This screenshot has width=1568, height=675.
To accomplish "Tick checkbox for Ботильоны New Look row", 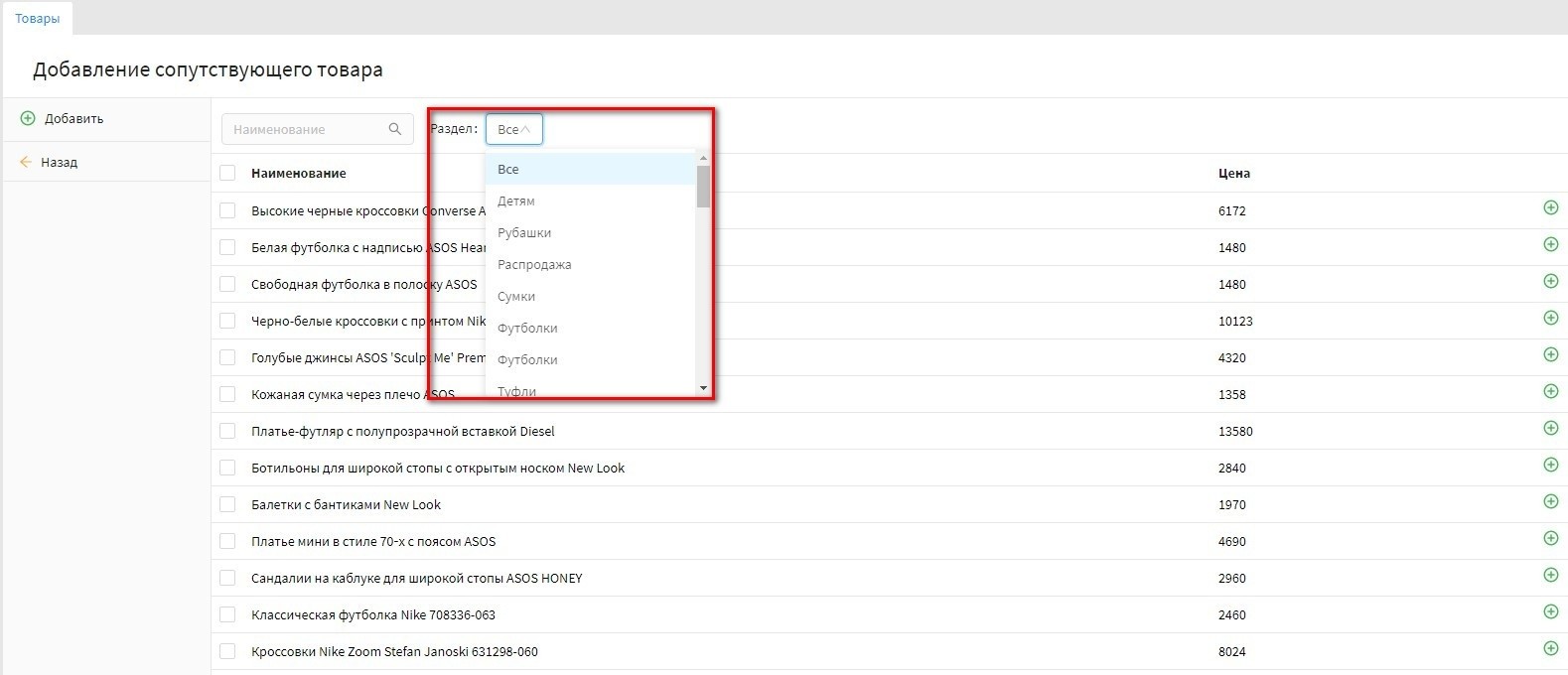I will (227, 468).
